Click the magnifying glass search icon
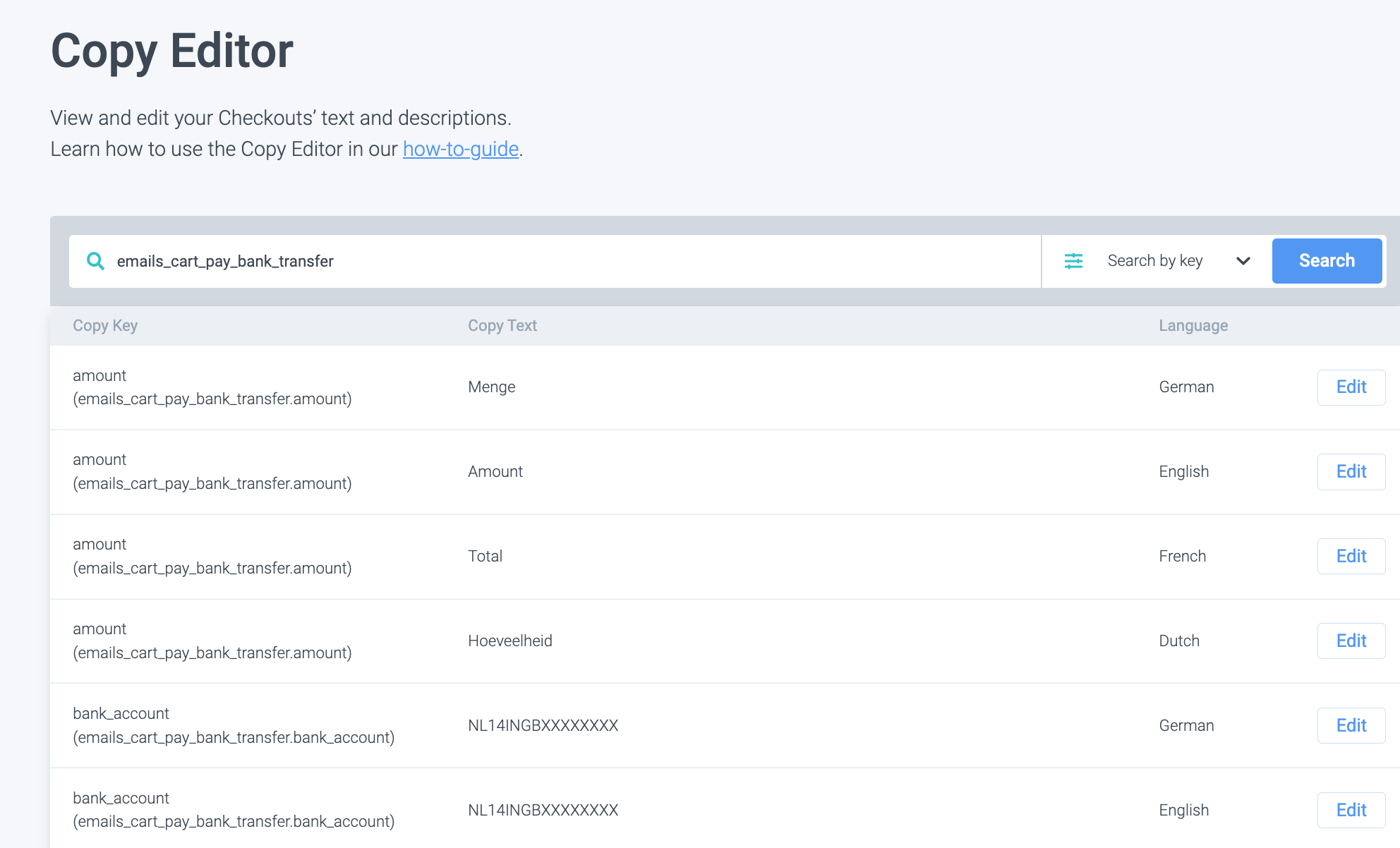The image size is (1400, 848). (95, 261)
